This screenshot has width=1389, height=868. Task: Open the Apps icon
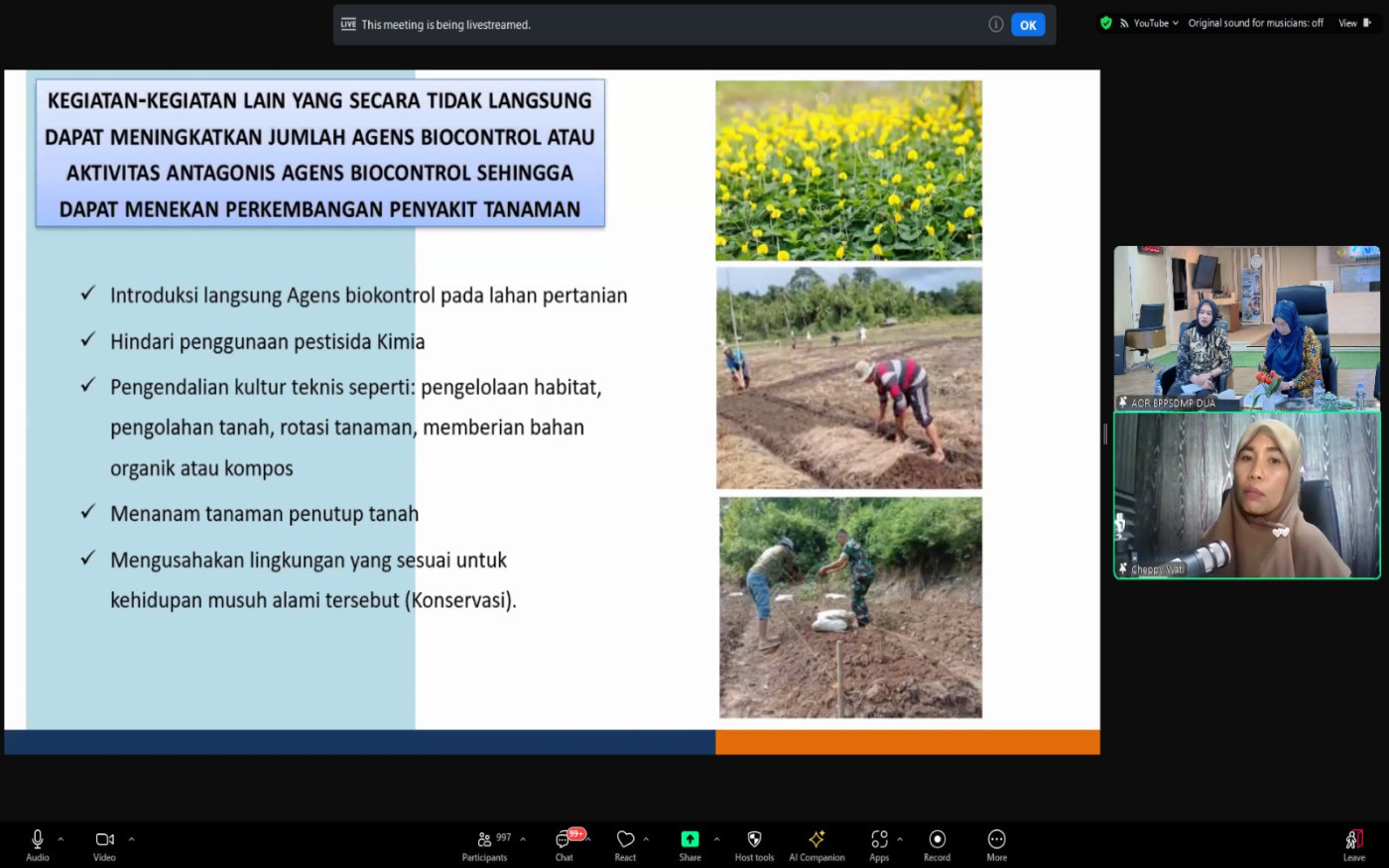click(x=879, y=844)
